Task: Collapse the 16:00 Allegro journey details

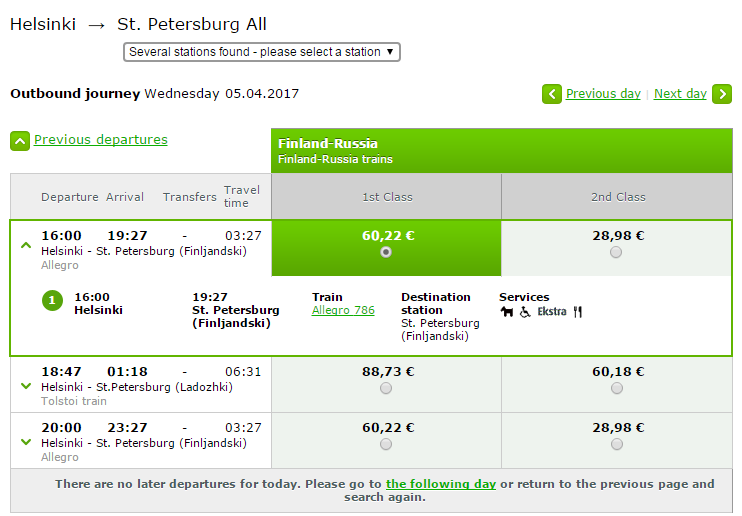Action: pyautogui.click(x=26, y=244)
